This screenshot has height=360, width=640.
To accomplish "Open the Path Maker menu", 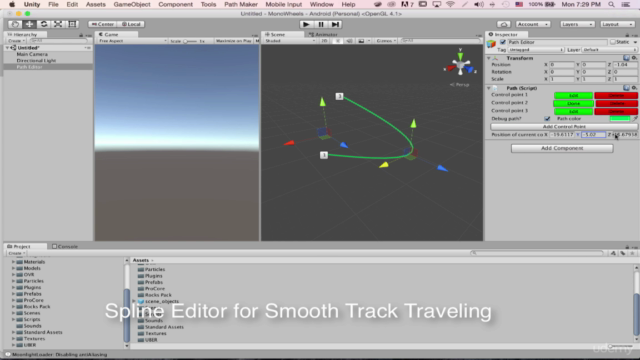I will click(241, 4).
